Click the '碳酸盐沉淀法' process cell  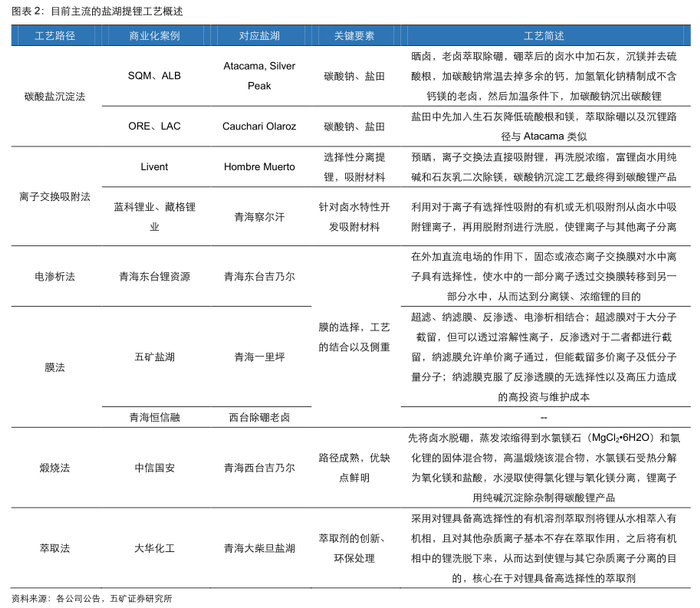click(55, 96)
